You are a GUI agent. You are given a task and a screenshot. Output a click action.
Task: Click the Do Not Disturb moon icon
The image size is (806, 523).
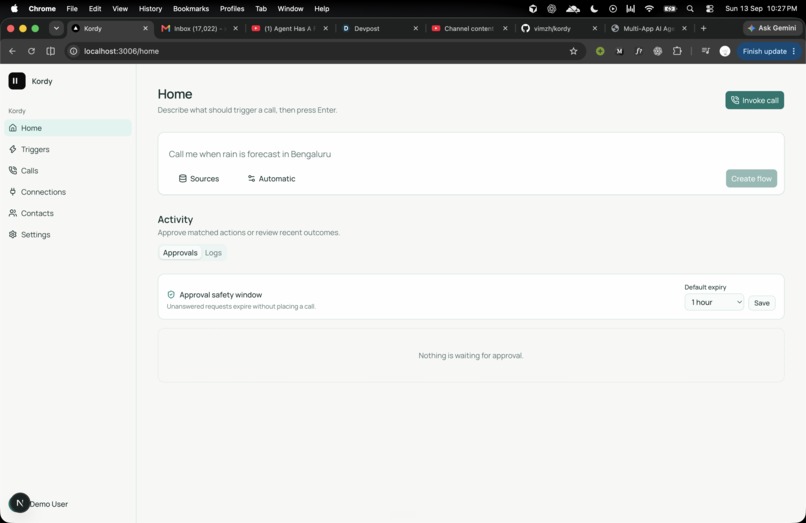coord(594,8)
